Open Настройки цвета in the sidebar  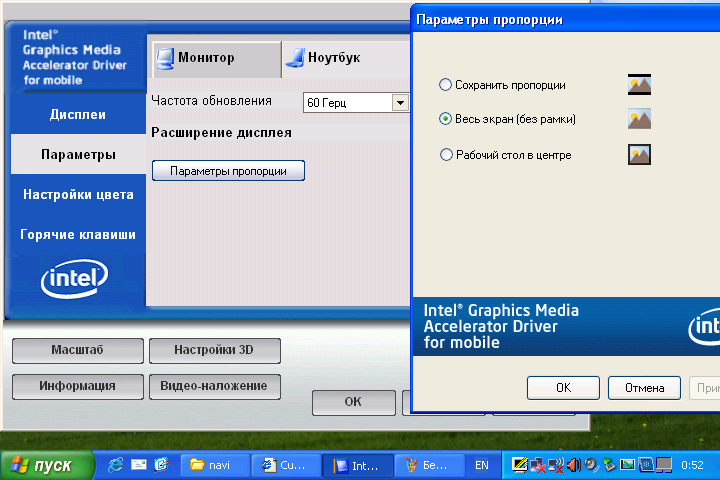[x=78, y=195]
